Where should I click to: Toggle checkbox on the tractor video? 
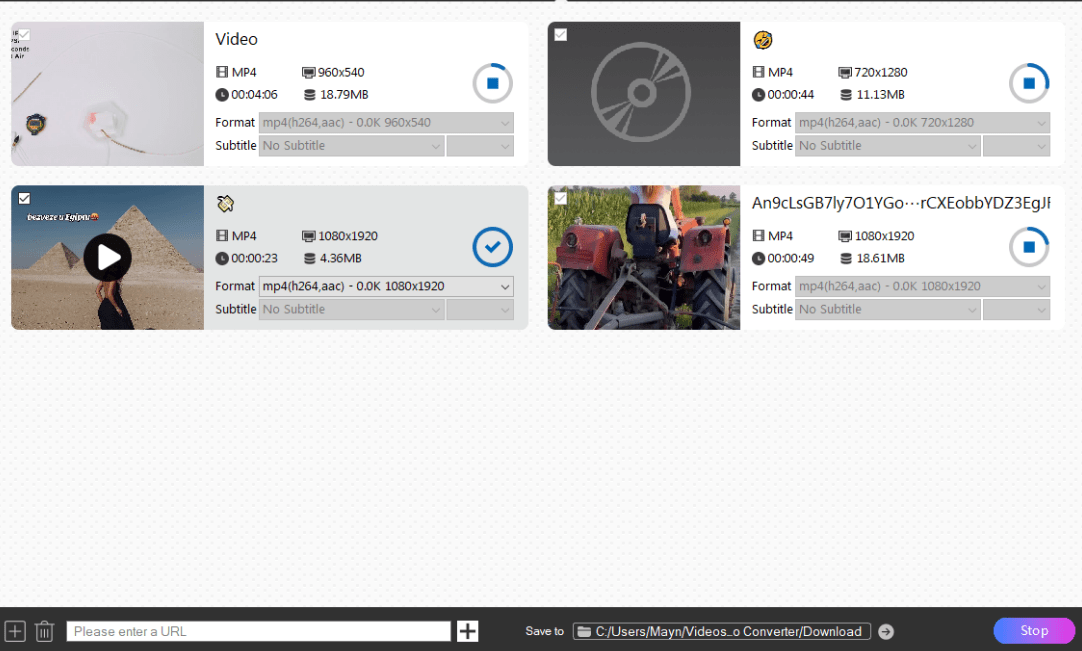pos(561,198)
